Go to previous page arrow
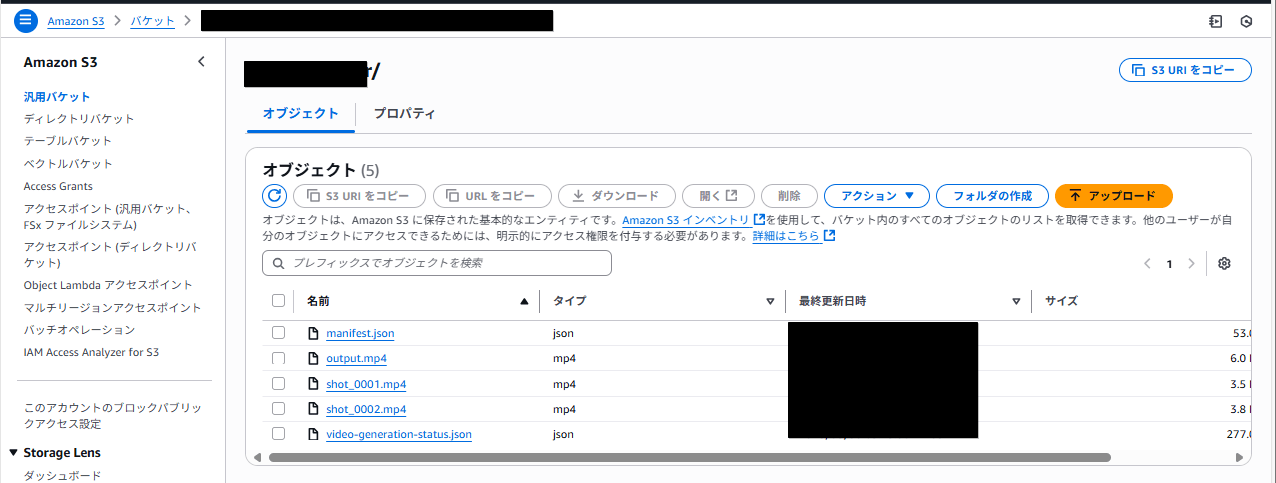This screenshot has width=1276, height=483. 1147,264
